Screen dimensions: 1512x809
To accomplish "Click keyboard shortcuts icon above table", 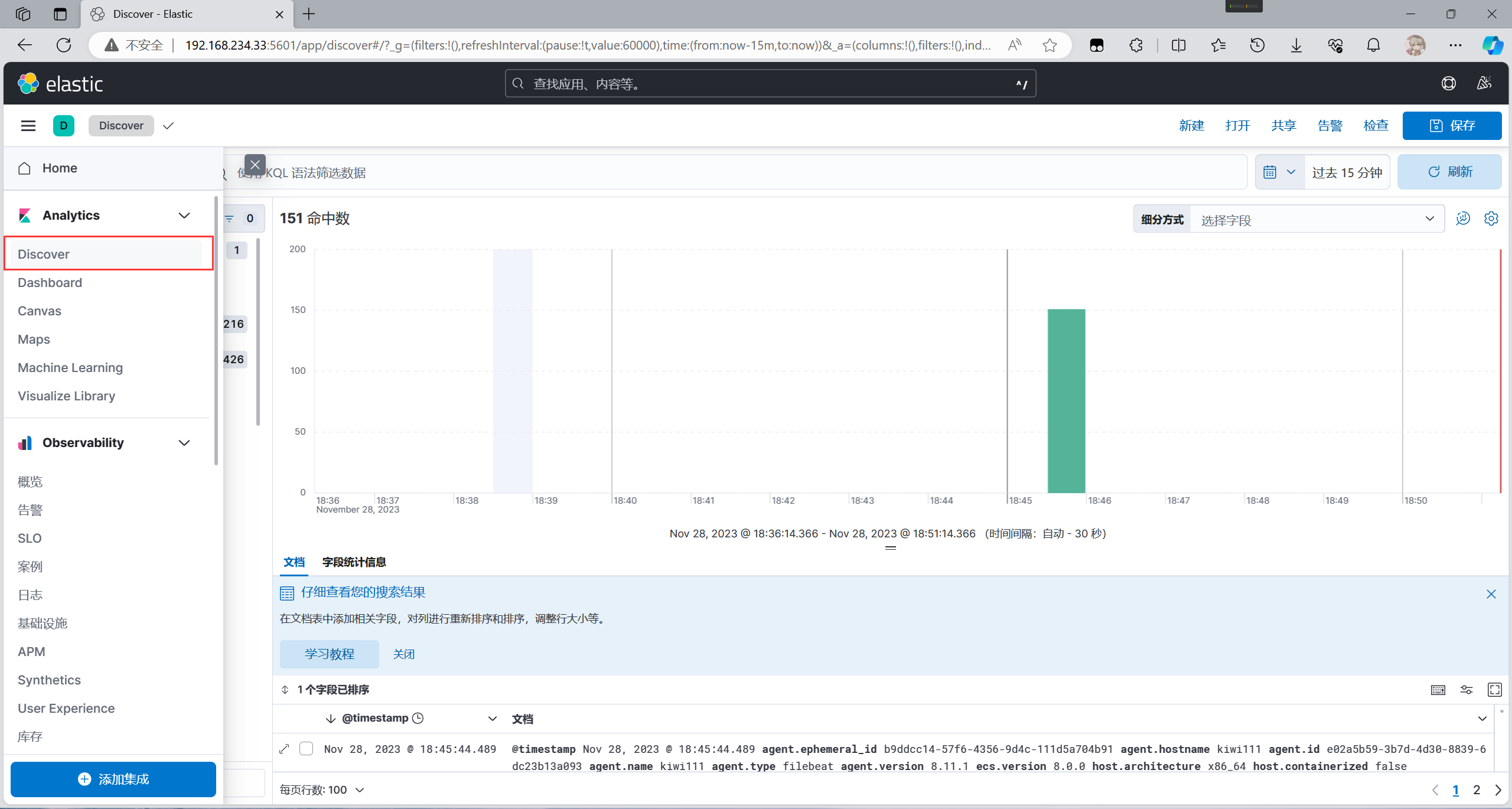I will 1438,690.
